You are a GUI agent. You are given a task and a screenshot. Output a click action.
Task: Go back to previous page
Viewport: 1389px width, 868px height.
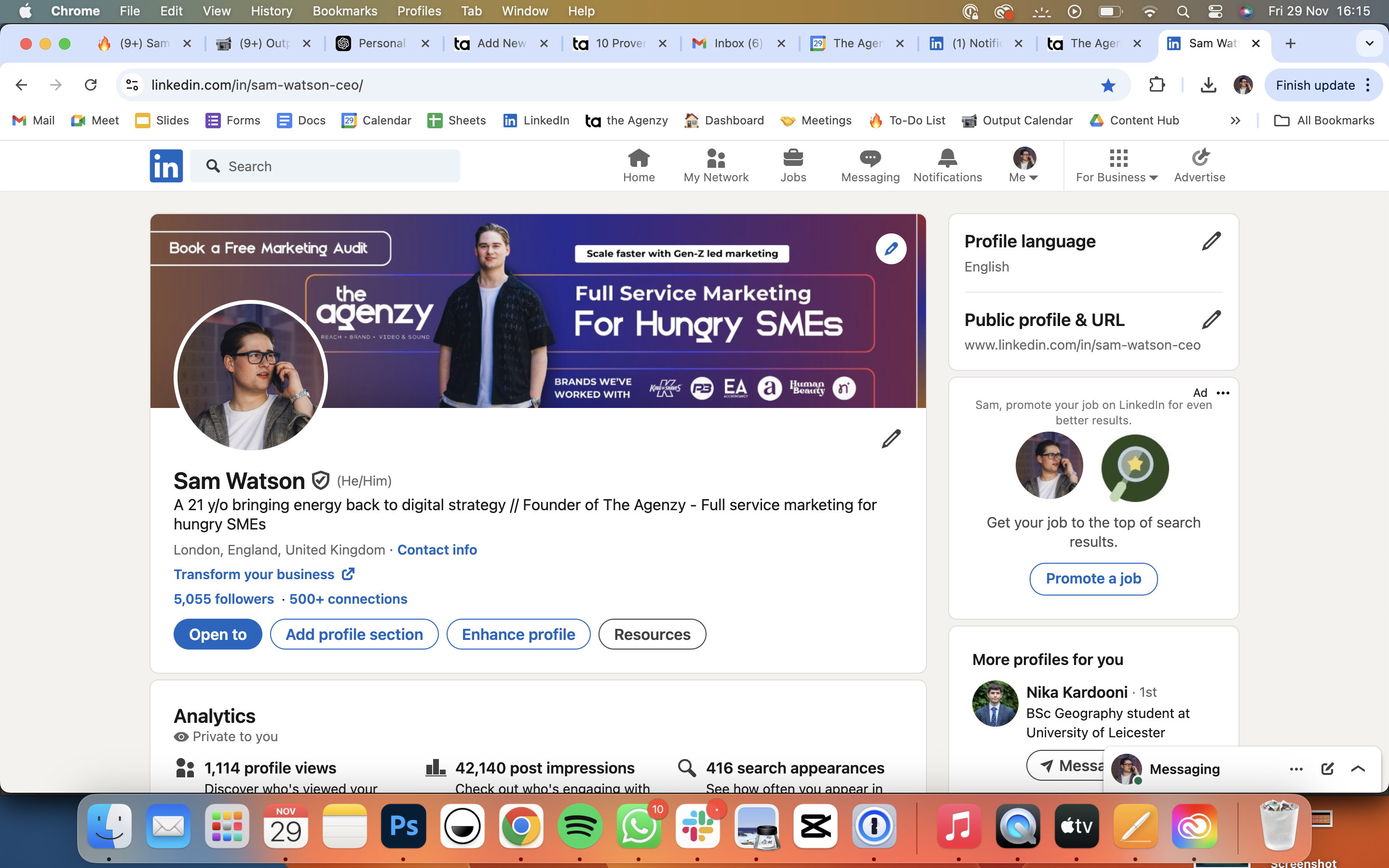(x=21, y=85)
